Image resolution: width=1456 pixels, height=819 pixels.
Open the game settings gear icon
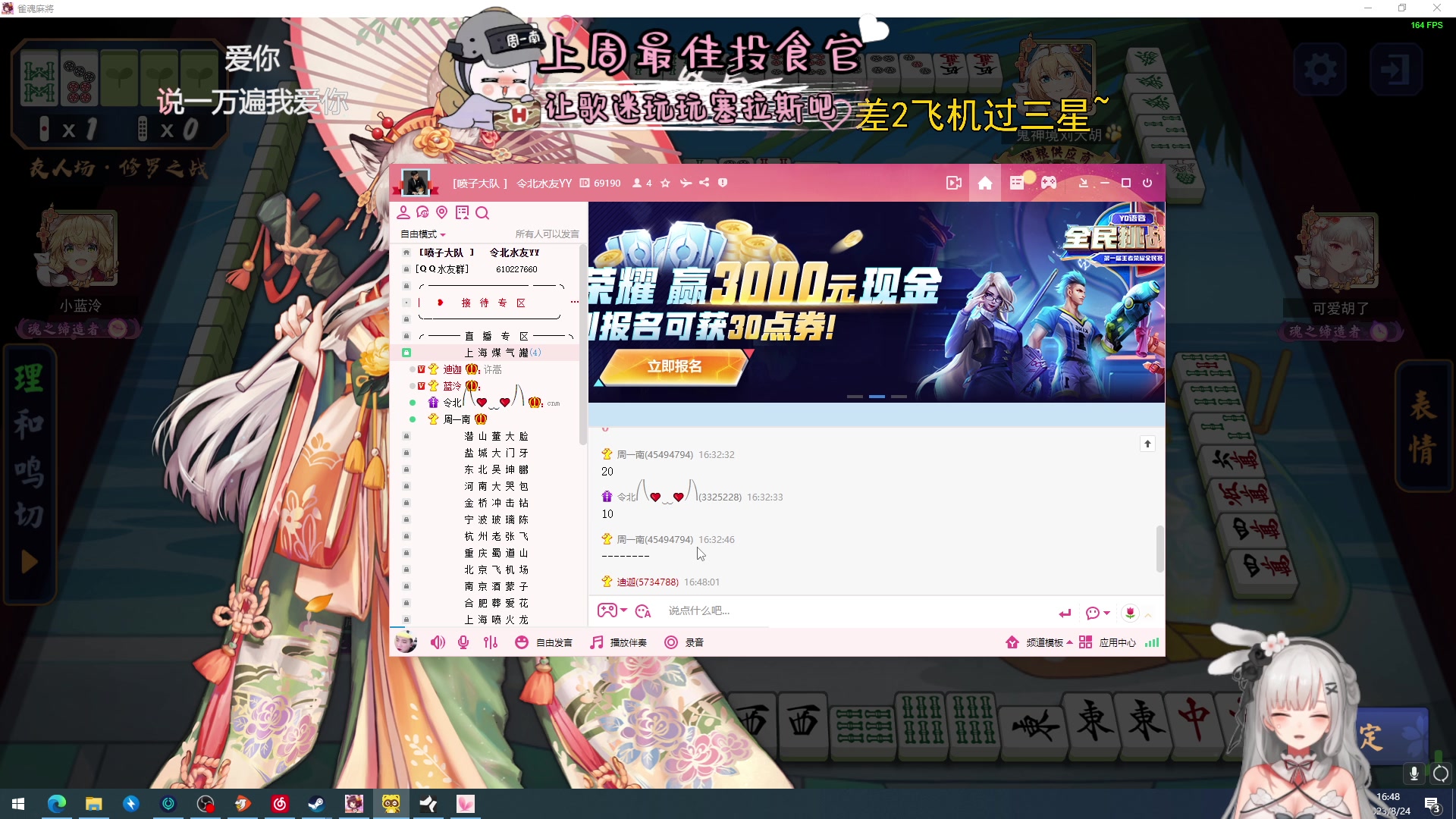(x=1320, y=70)
